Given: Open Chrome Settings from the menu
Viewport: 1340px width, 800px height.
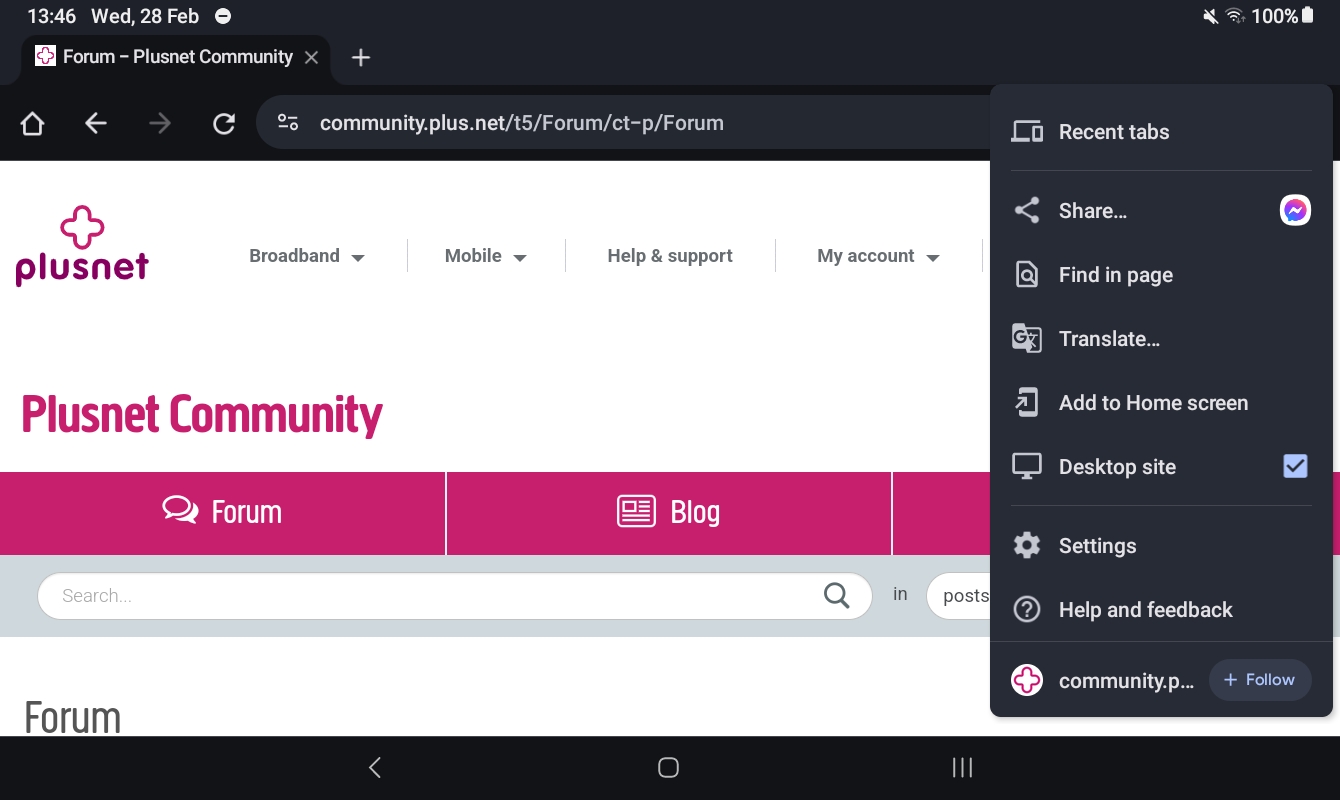Looking at the screenshot, I should (x=1097, y=545).
